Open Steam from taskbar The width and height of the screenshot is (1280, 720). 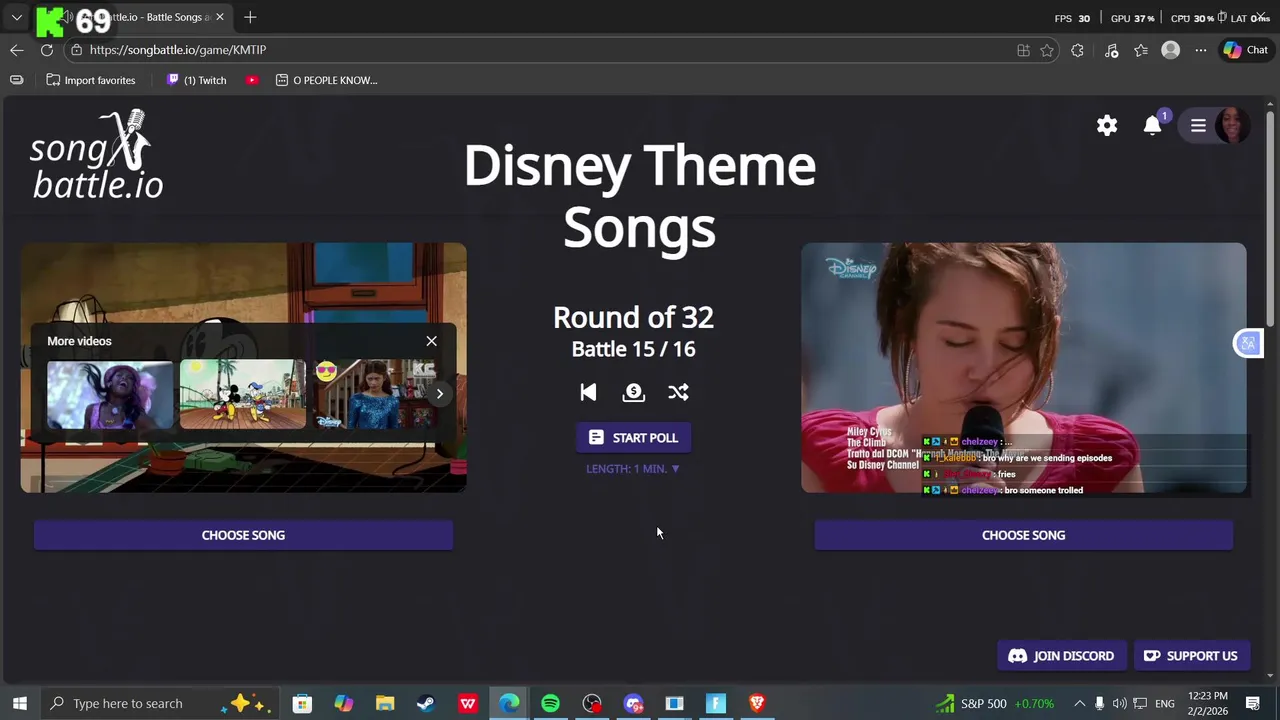(x=426, y=704)
